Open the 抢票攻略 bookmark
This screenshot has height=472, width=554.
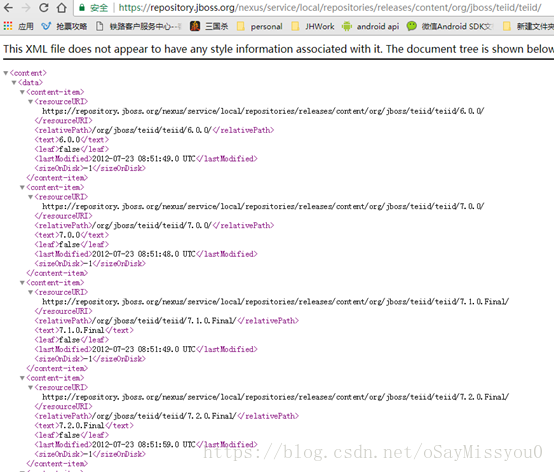click(x=64, y=26)
